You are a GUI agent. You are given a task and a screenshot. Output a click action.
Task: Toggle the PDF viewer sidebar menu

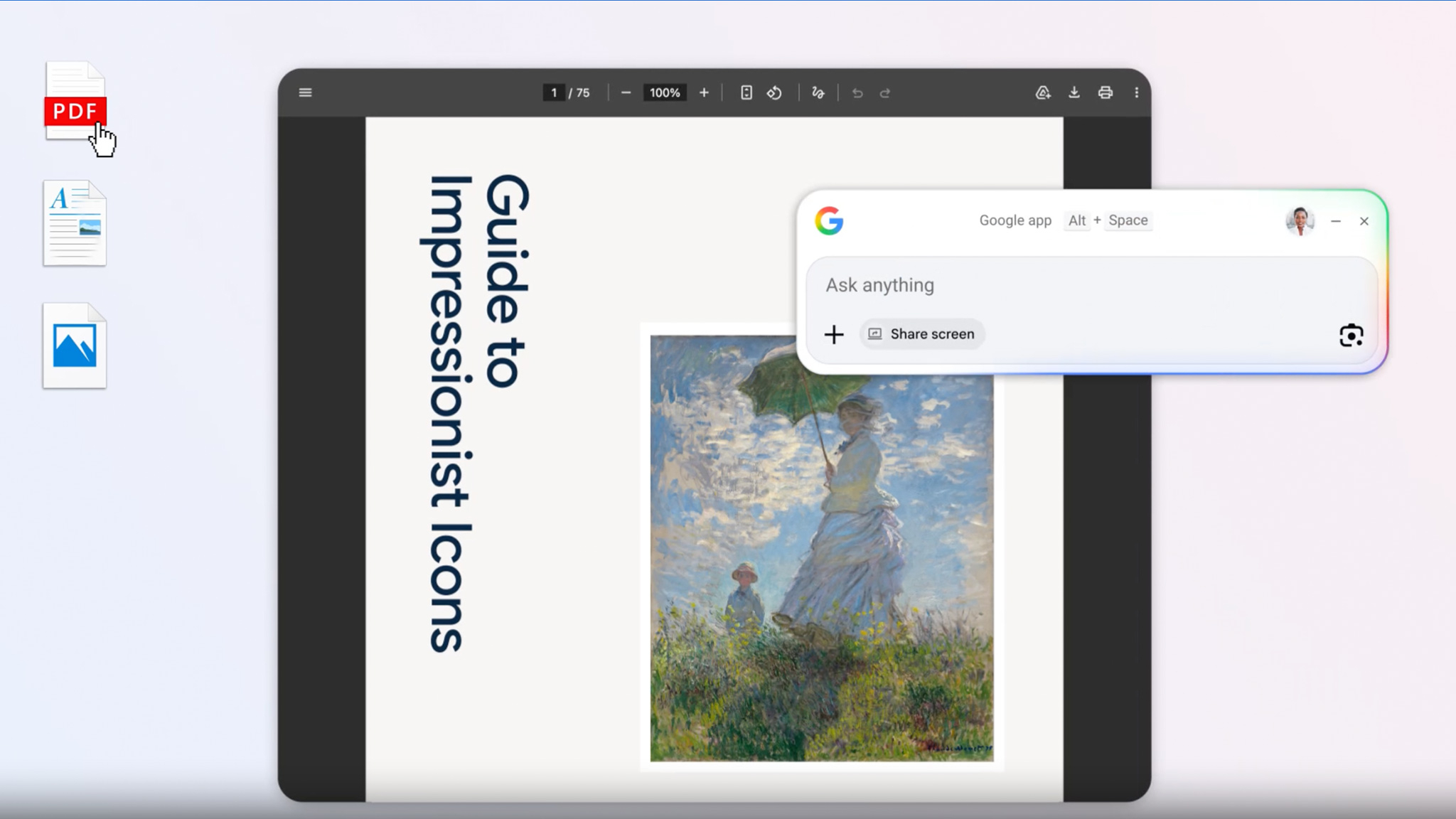(306, 92)
